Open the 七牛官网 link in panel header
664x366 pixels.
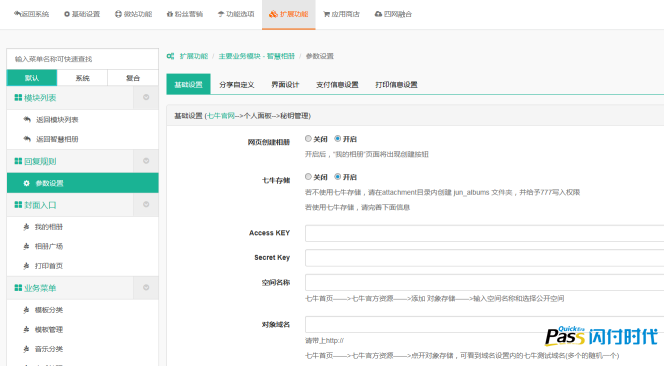pos(221,116)
